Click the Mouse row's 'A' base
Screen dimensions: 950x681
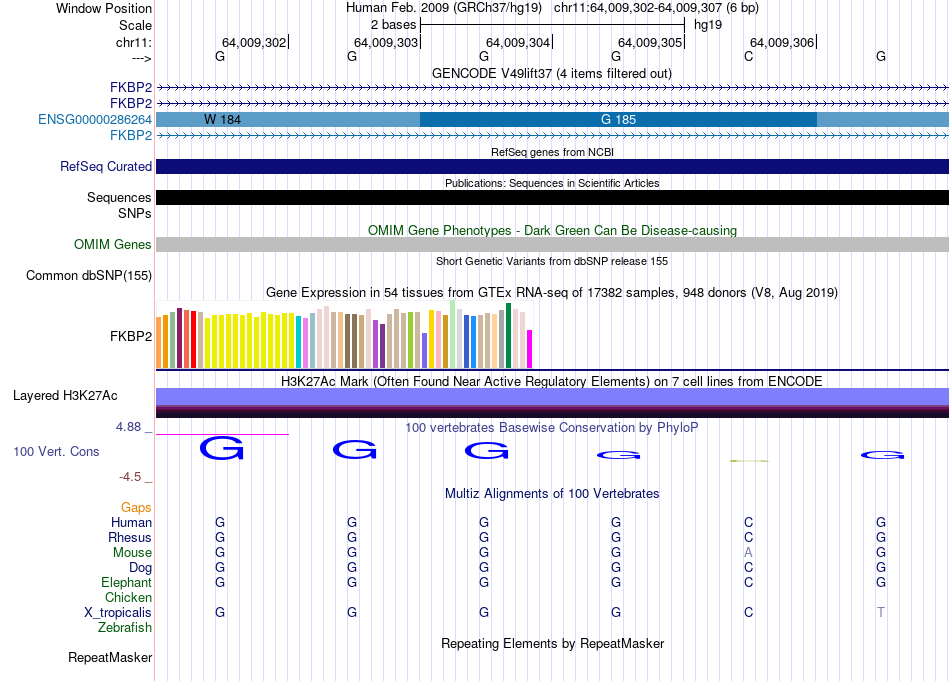[x=748, y=553]
